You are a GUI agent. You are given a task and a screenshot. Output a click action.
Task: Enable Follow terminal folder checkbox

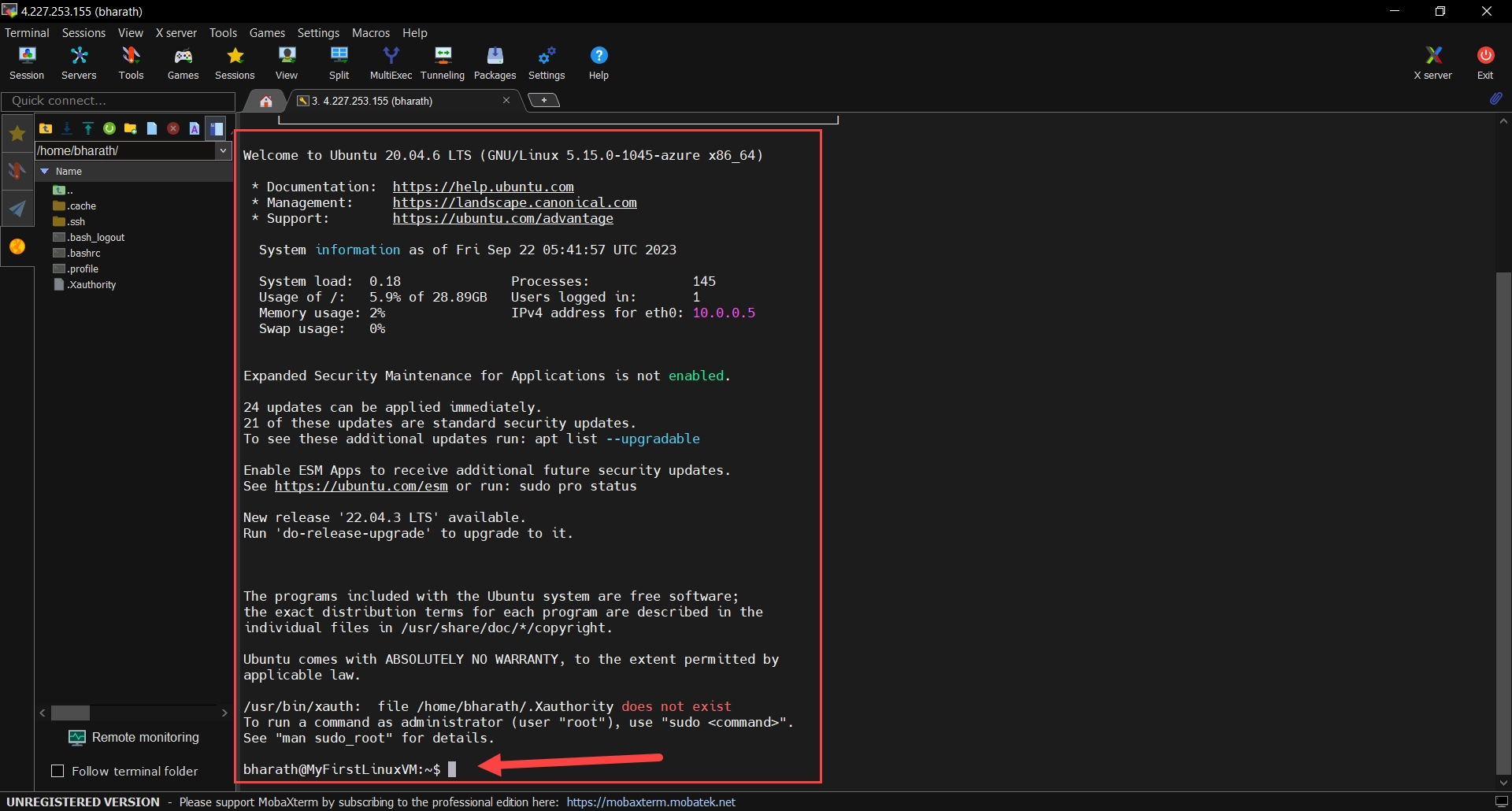(57, 771)
